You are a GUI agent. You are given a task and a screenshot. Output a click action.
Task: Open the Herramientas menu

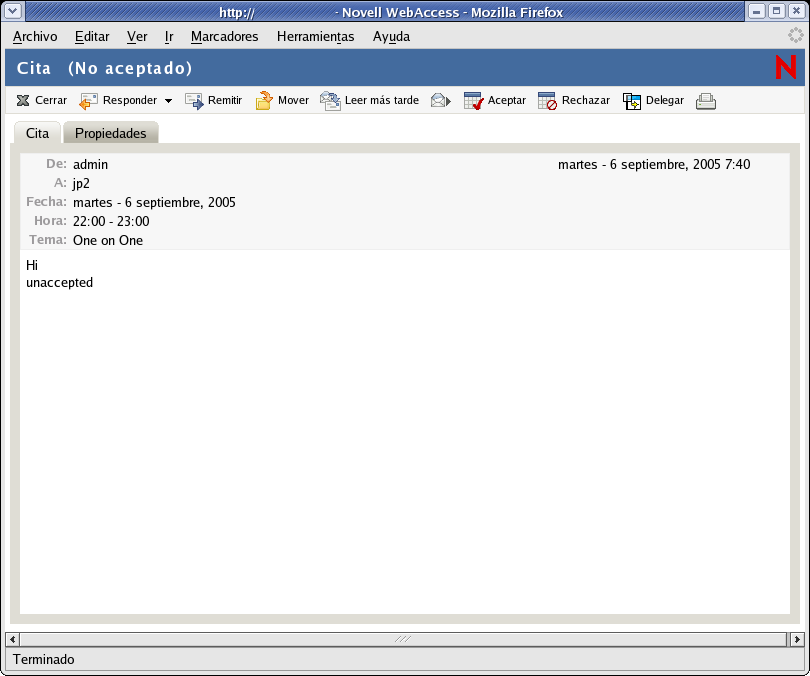point(316,37)
